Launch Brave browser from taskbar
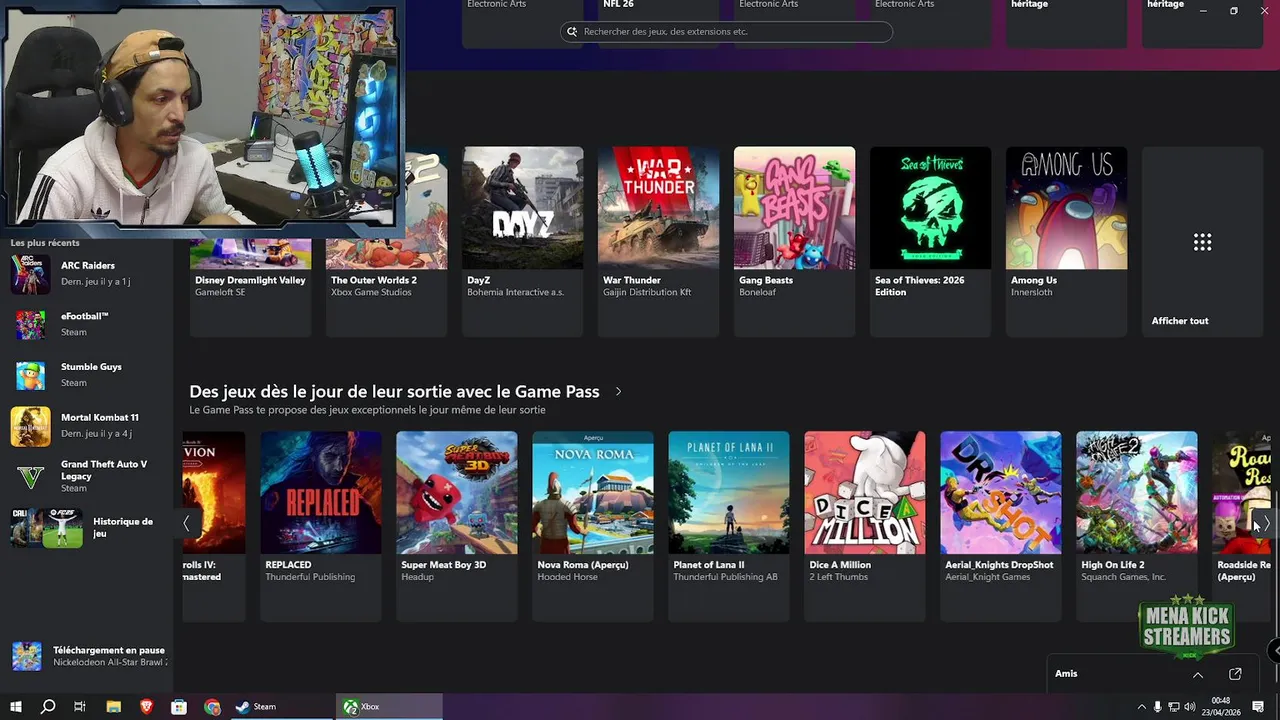Viewport: 1280px width, 720px height. point(146,707)
